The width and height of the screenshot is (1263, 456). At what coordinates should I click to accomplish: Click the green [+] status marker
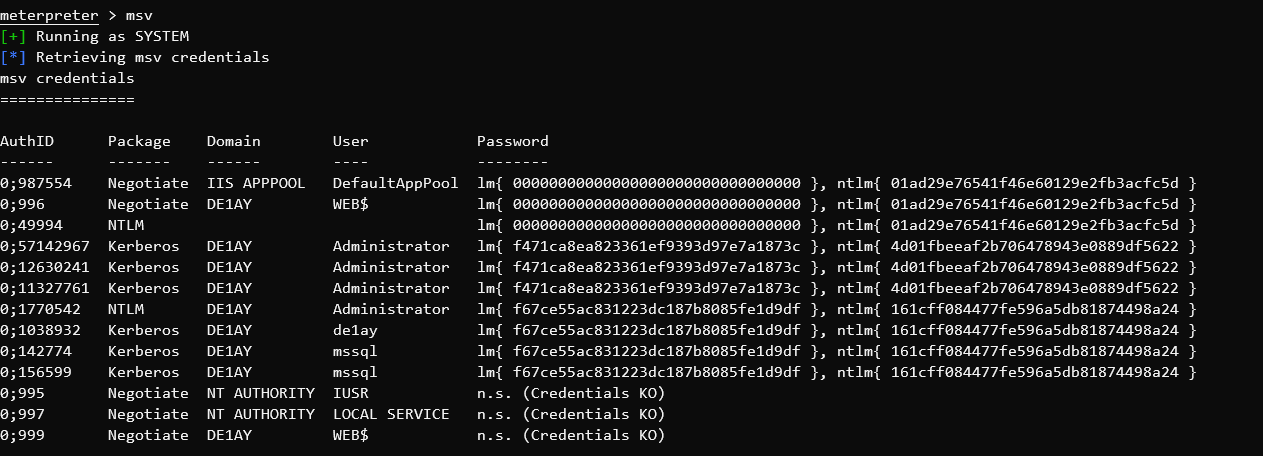(13, 37)
